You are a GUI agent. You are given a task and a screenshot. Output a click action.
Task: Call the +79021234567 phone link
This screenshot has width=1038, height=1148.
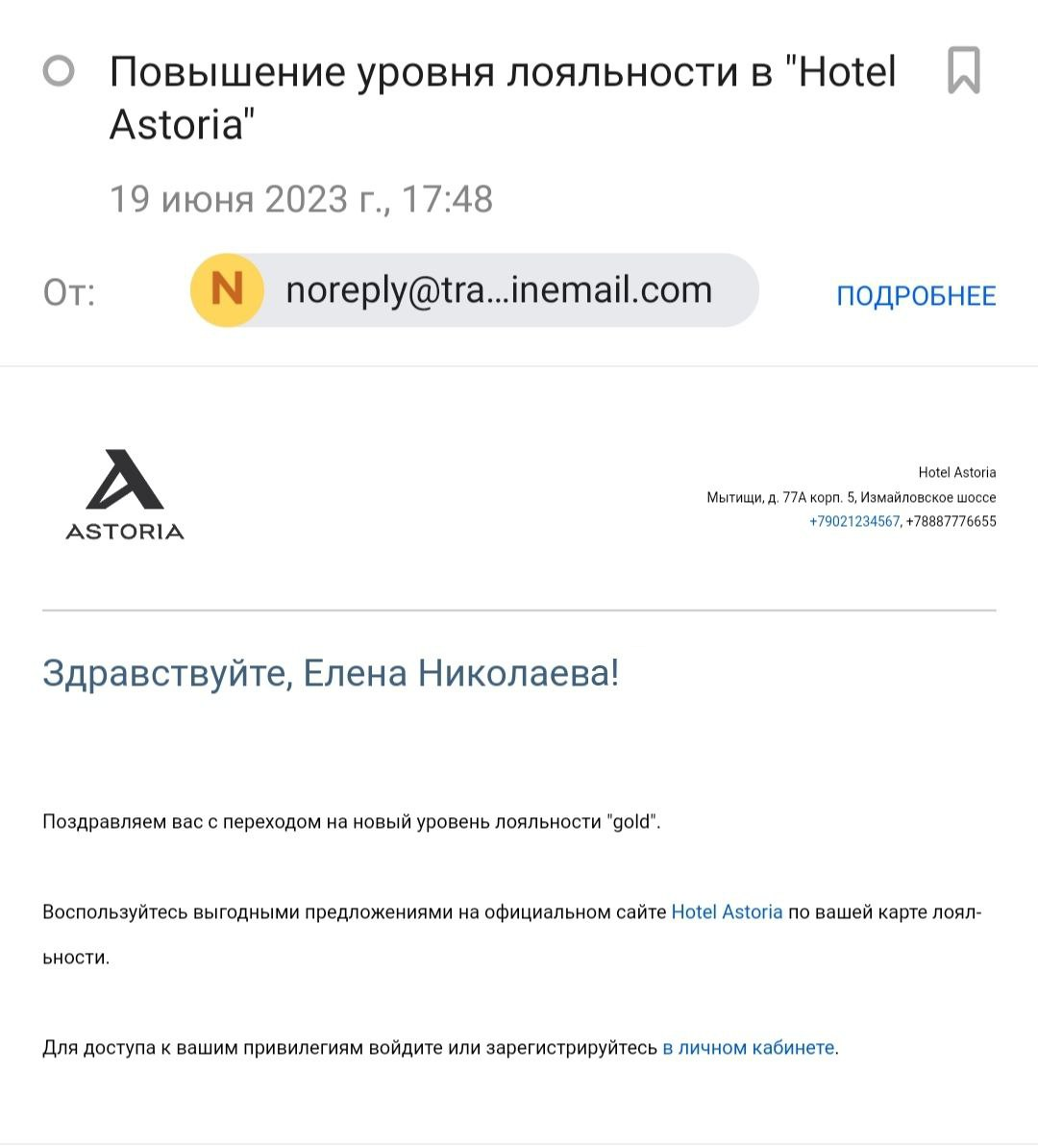tap(853, 521)
